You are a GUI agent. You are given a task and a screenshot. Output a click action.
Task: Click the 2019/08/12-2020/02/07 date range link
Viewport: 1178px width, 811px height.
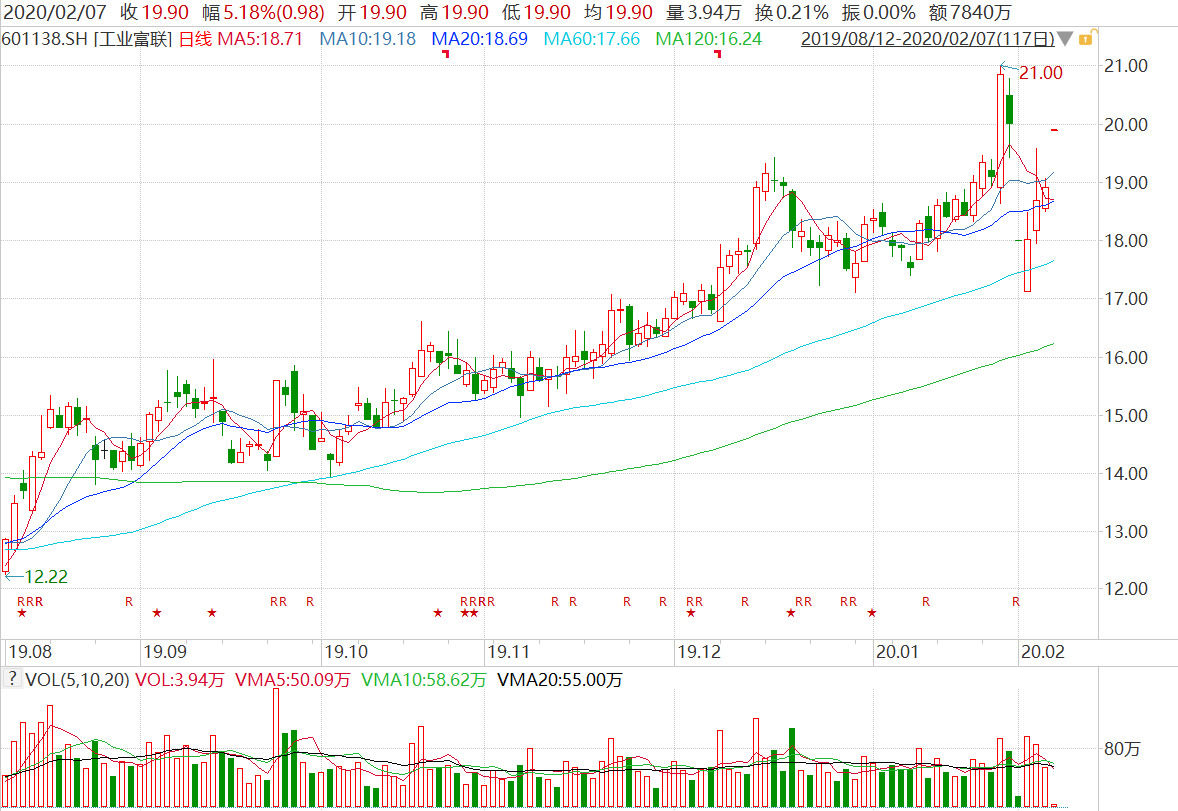click(x=928, y=40)
